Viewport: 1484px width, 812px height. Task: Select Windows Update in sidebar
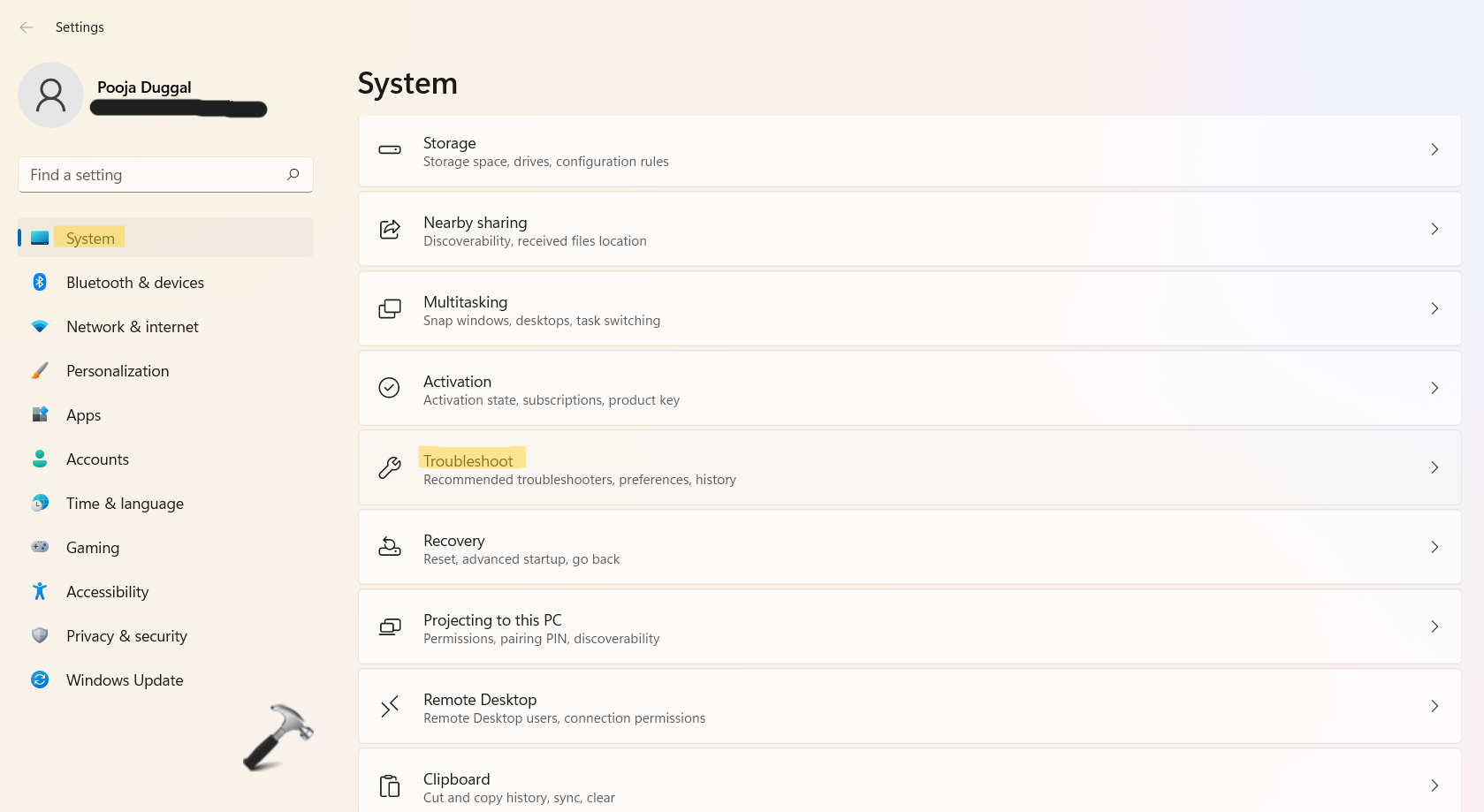tap(125, 680)
